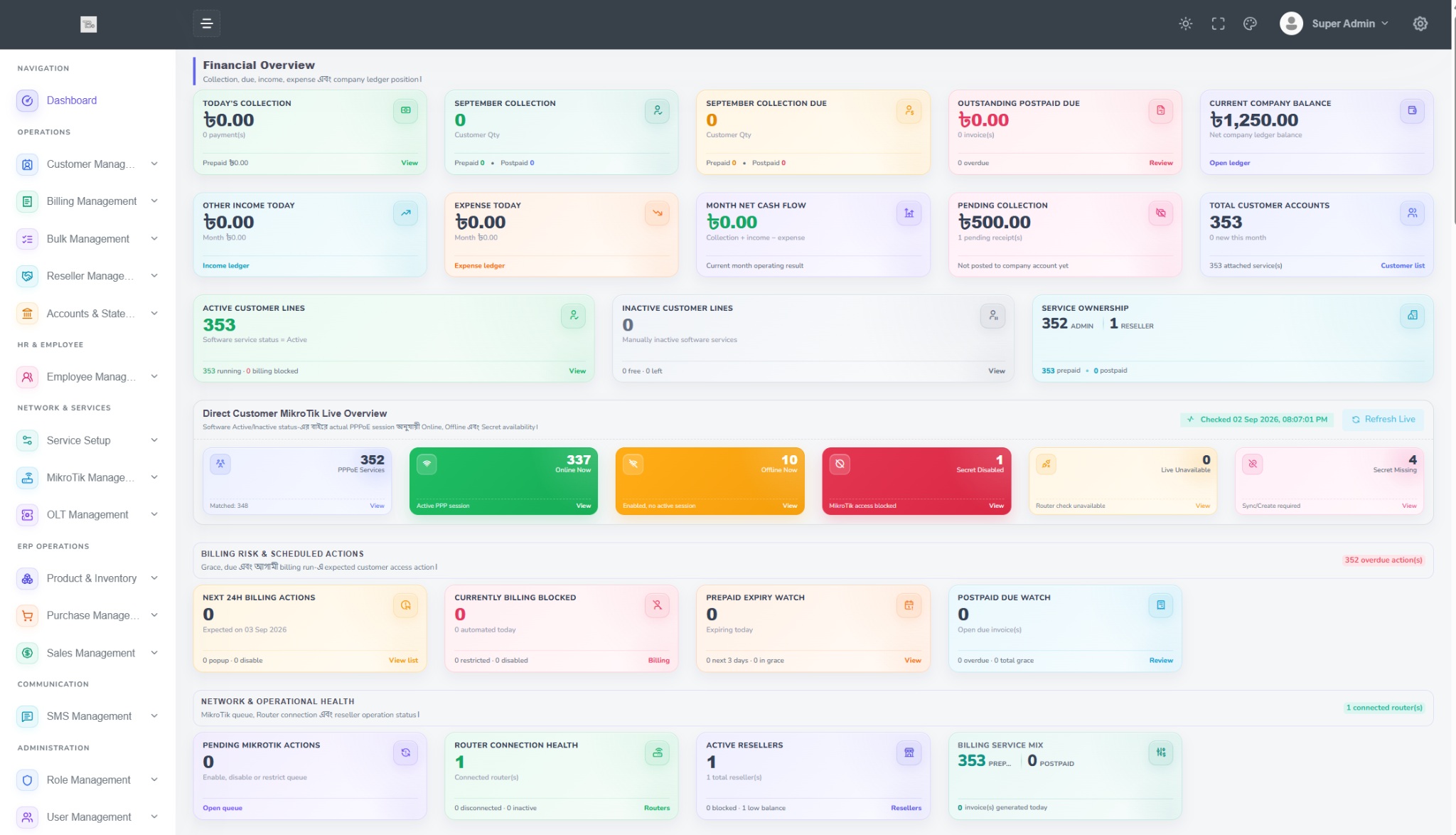Open Sales Management menu item
The image size is (1456, 835).
tap(87, 653)
